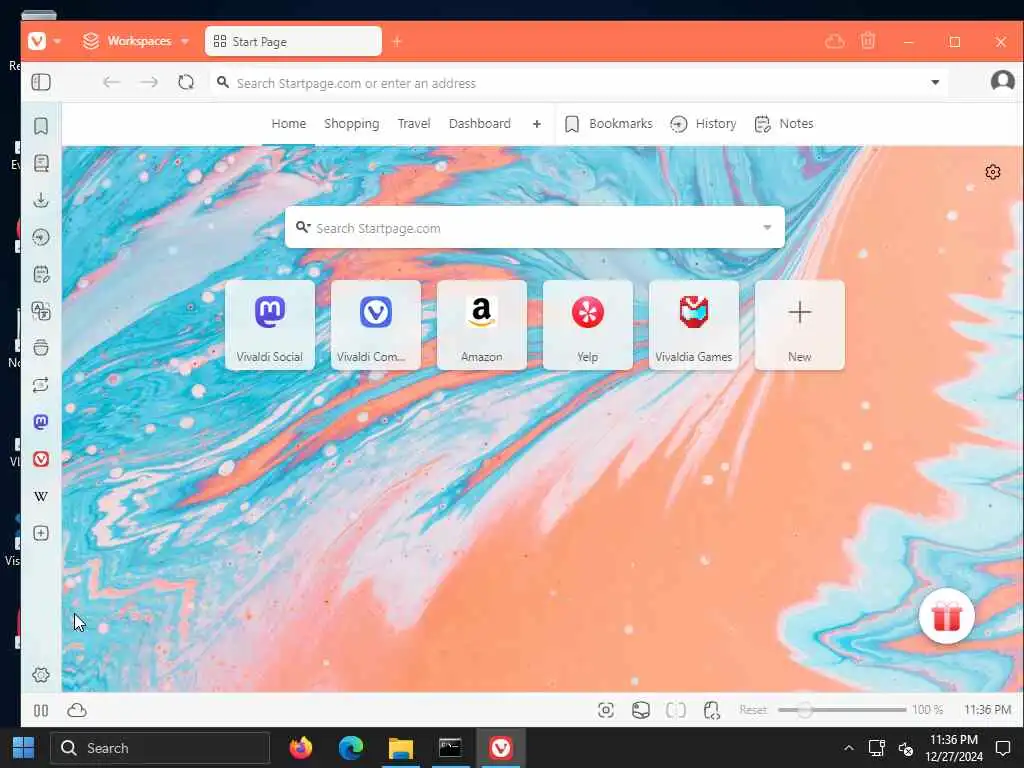Open the user profile icon
The width and height of the screenshot is (1024, 768).
click(1002, 82)
